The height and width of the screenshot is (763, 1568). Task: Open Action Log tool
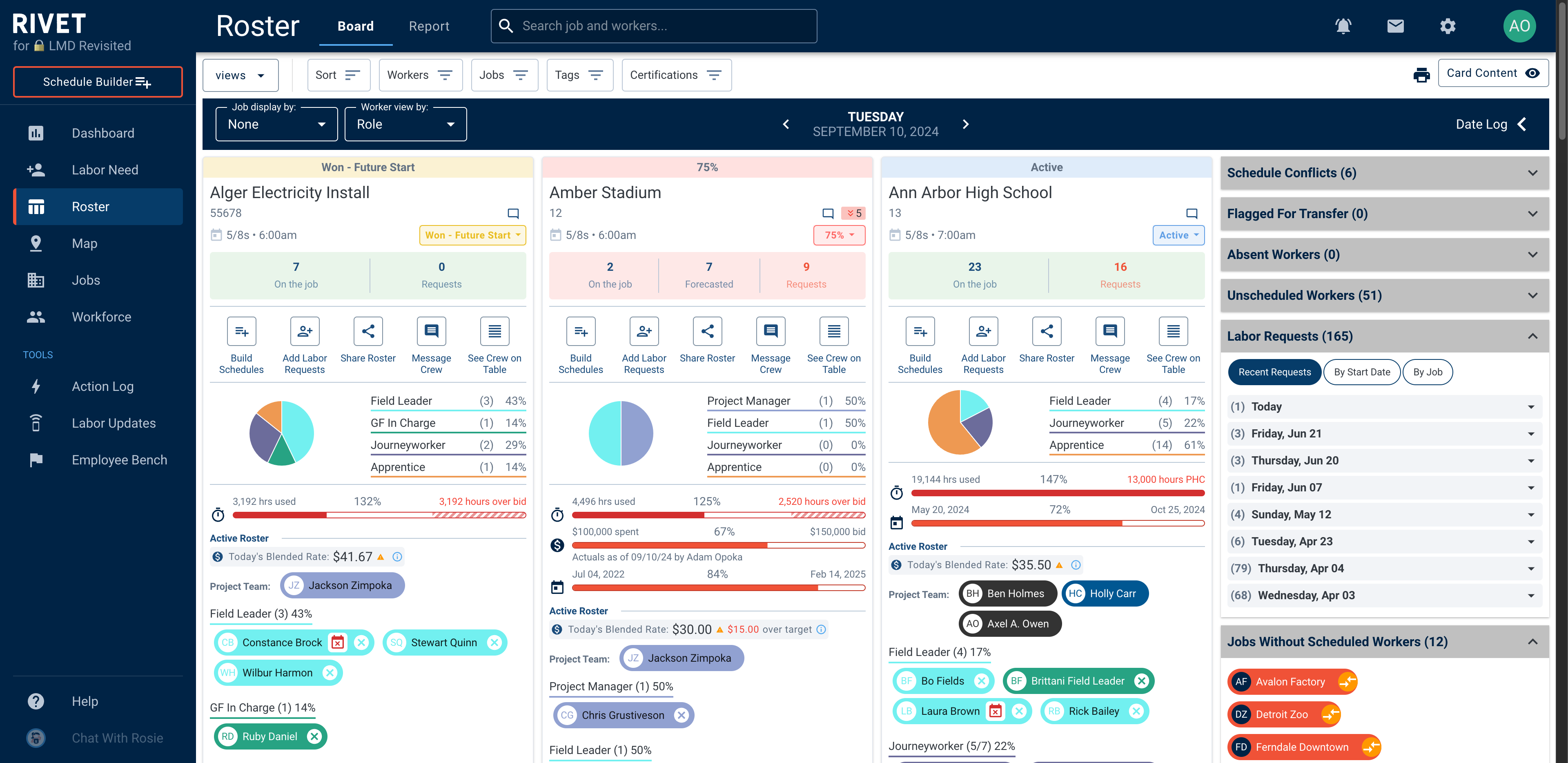coord(98,387)
